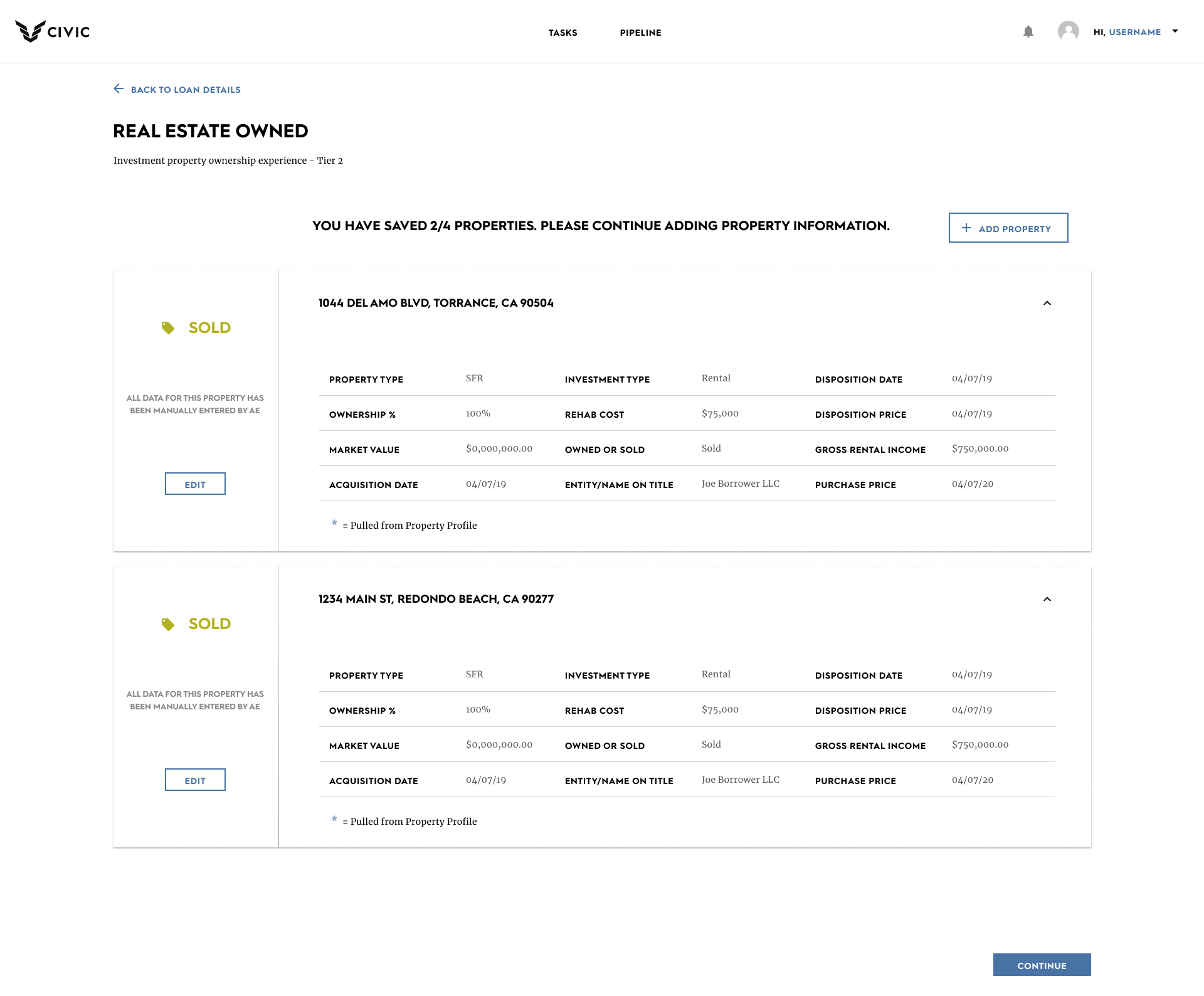This screenshot has height=996, width=1204.
Task: Click the USERNAME link in header
Action: (1134, 32)
